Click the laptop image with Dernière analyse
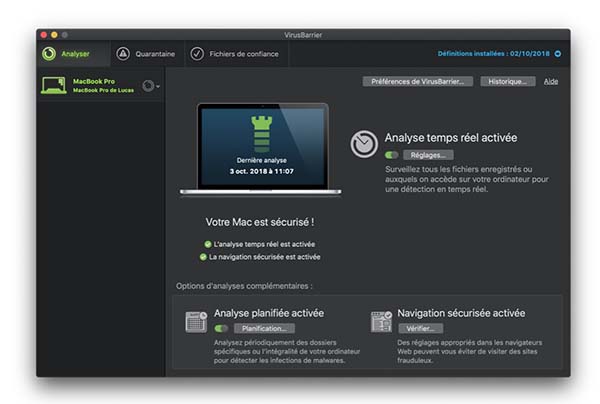This screenshot has height=404, width=600. (261, 149)
